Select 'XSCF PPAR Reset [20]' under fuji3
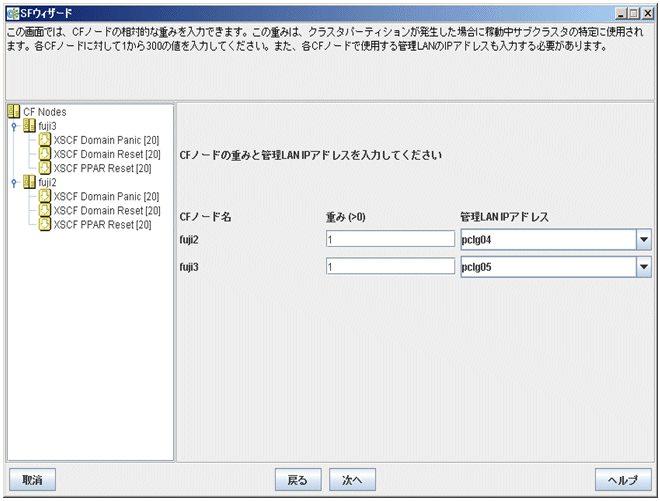 click(x=102, y=168)
